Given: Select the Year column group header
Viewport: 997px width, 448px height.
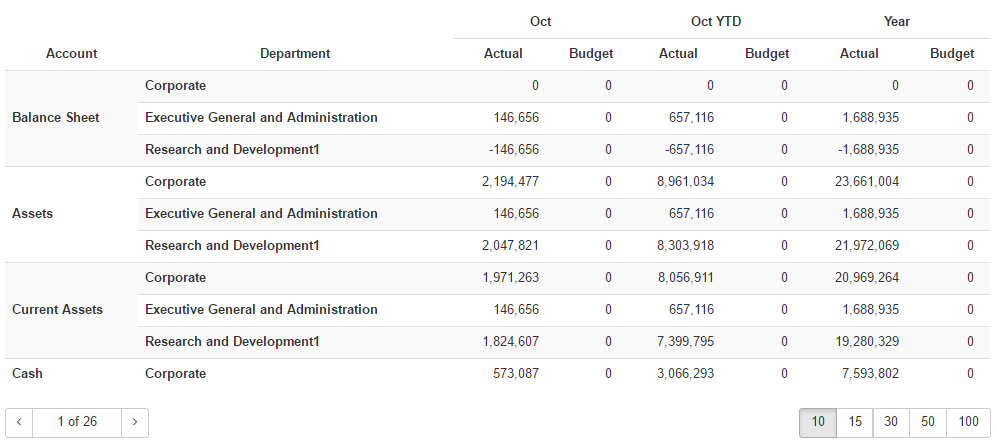Looking at the screenshot, I should click(x=897, y=21).
